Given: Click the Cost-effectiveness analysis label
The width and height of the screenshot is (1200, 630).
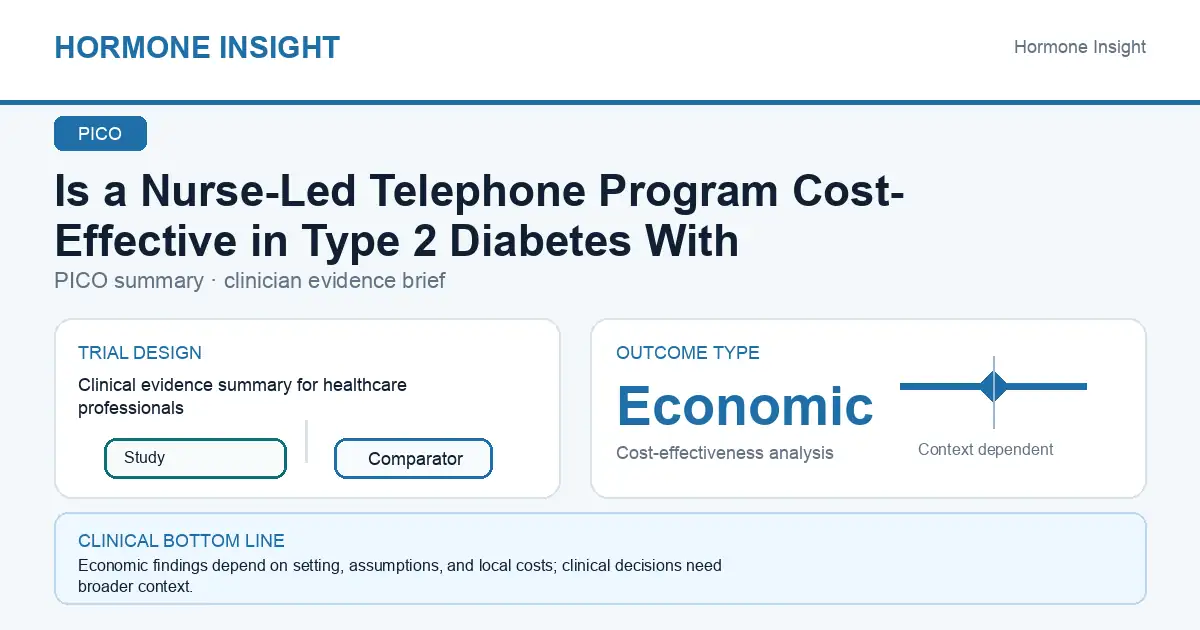Looking at the screenshot, I should (x=725, y=453).
